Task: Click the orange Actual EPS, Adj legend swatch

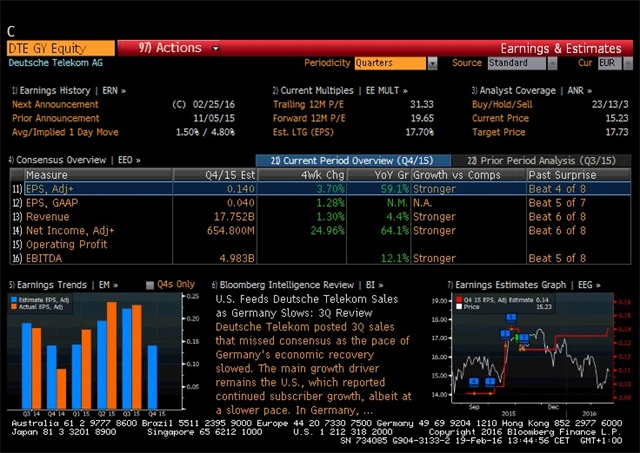Action: click(x=14, y=306)
